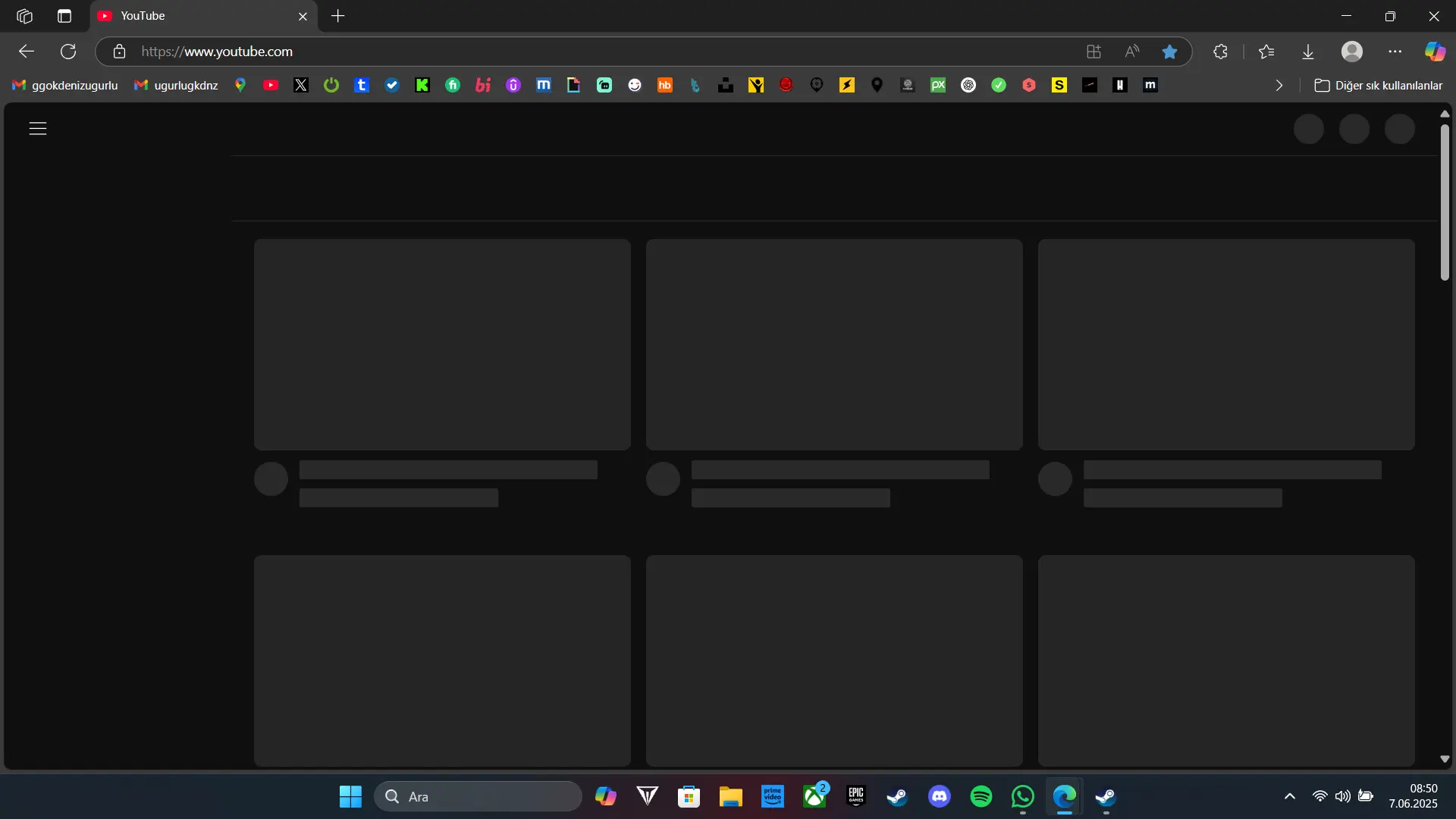Toggle the blue favorite star for this page
1456x819 pixels.
(1169, 52)
